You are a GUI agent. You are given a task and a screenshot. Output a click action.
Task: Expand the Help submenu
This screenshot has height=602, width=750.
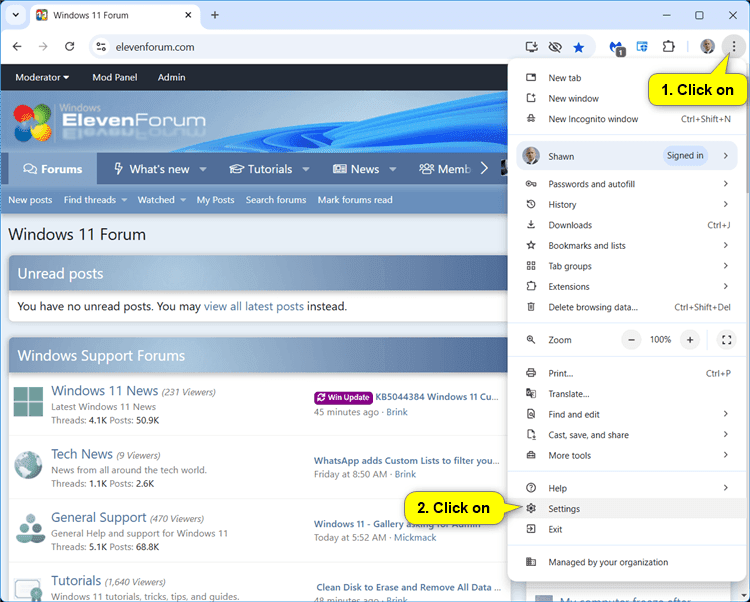pos(627,488)
